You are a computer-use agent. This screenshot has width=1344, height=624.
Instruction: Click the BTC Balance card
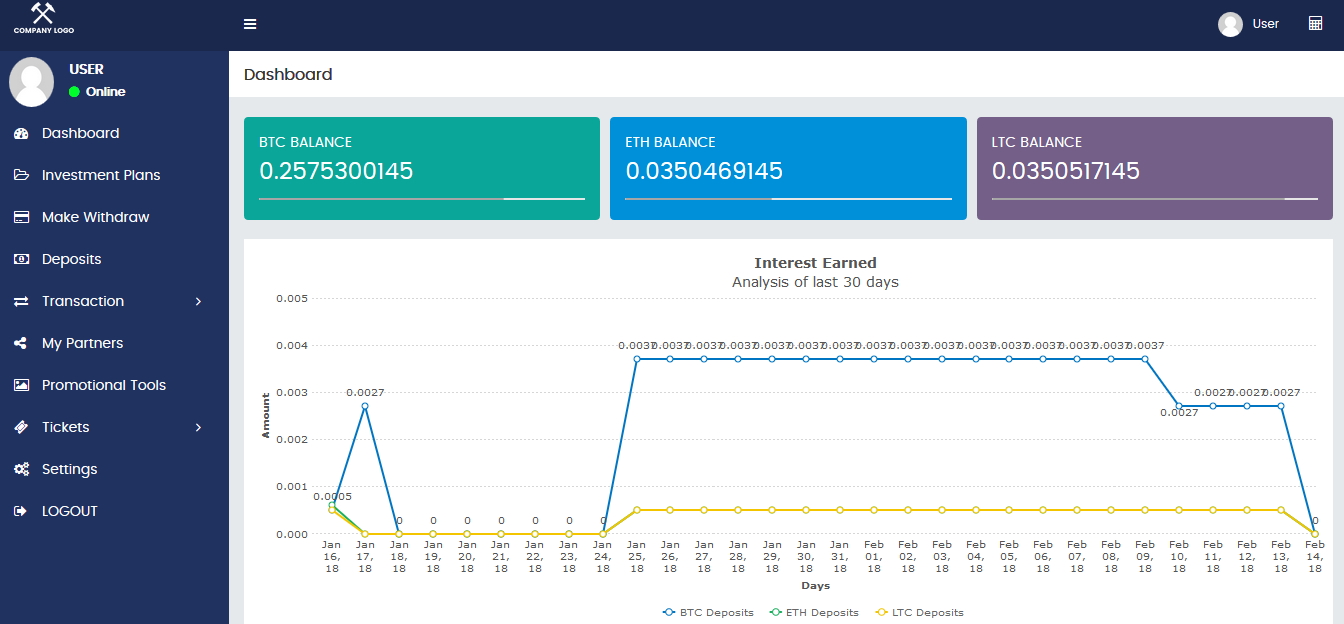[x=422, y=168]
